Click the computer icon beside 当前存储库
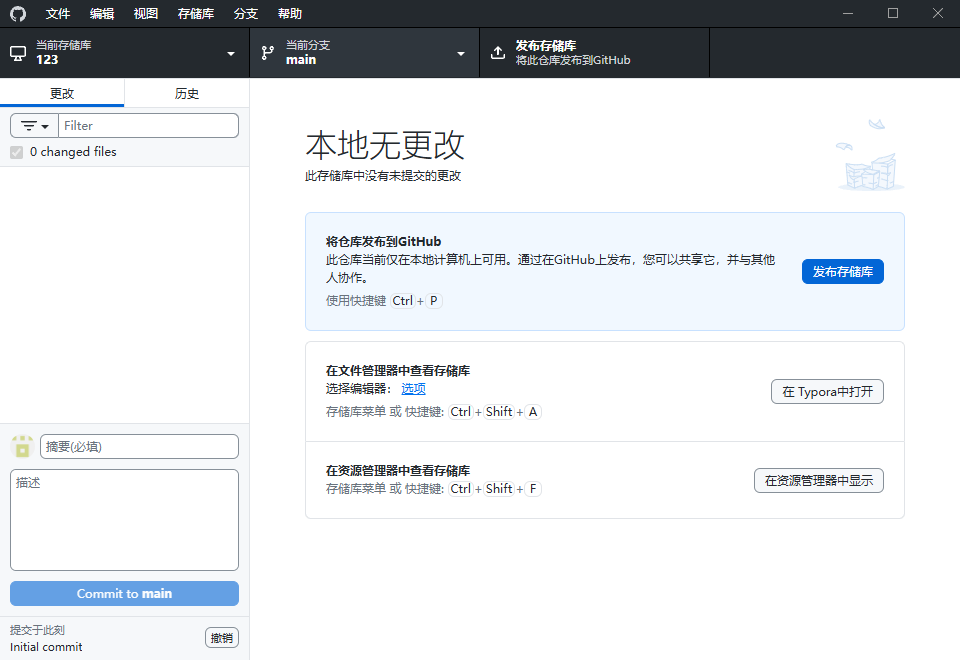Image resolution: width=960 pixels, height=660 pixels. [16, 52]
